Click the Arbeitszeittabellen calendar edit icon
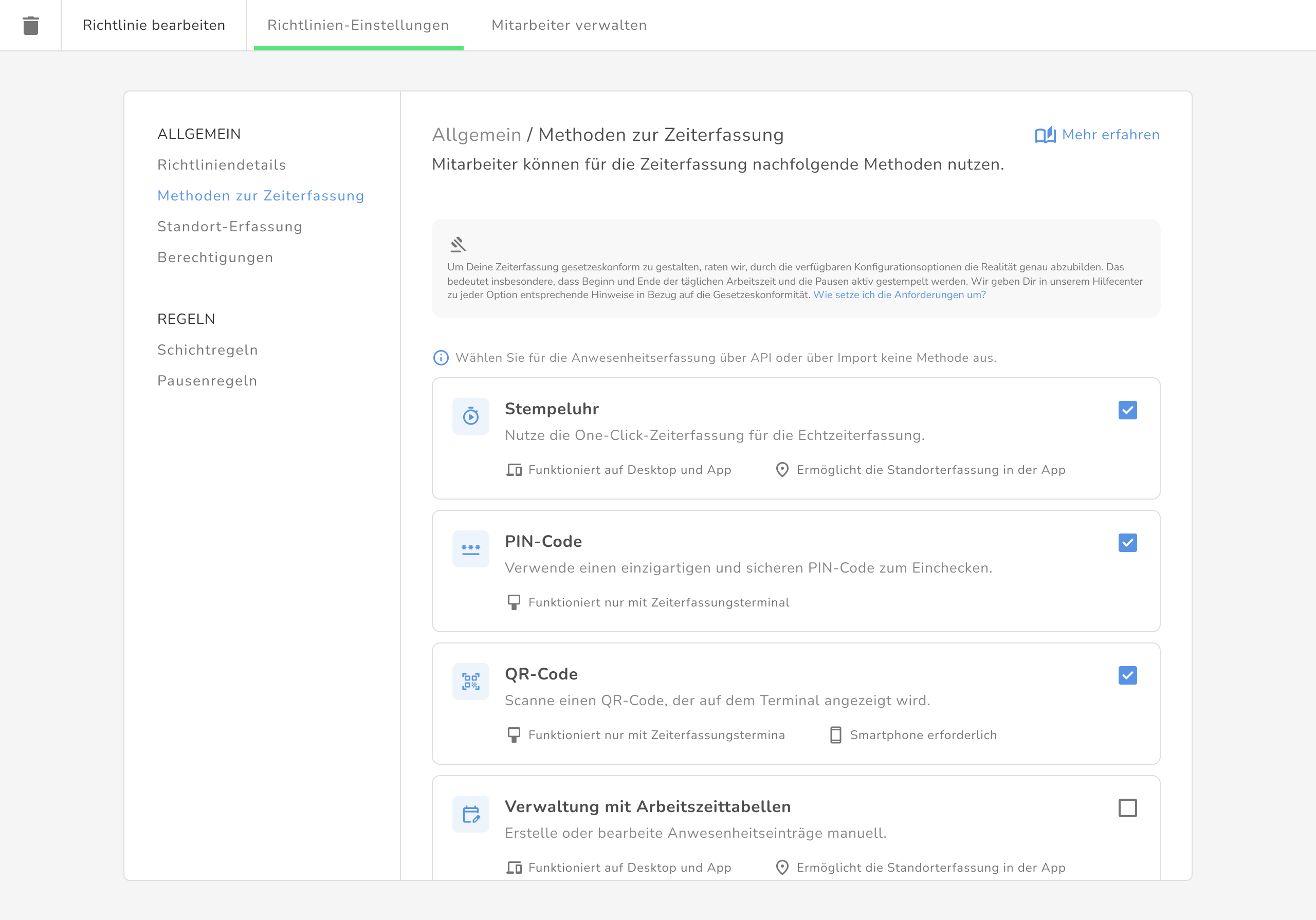1316x920 pixels. [470, 814]
